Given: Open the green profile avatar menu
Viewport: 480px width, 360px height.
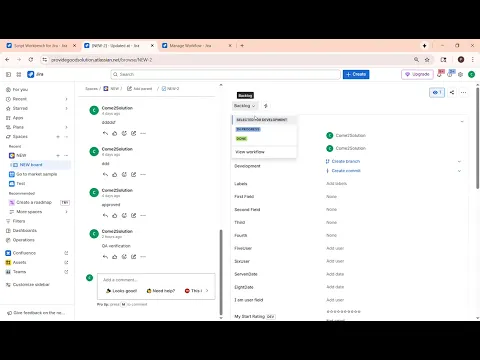Looking at the screenshot, I should click(x=471, y=74).
